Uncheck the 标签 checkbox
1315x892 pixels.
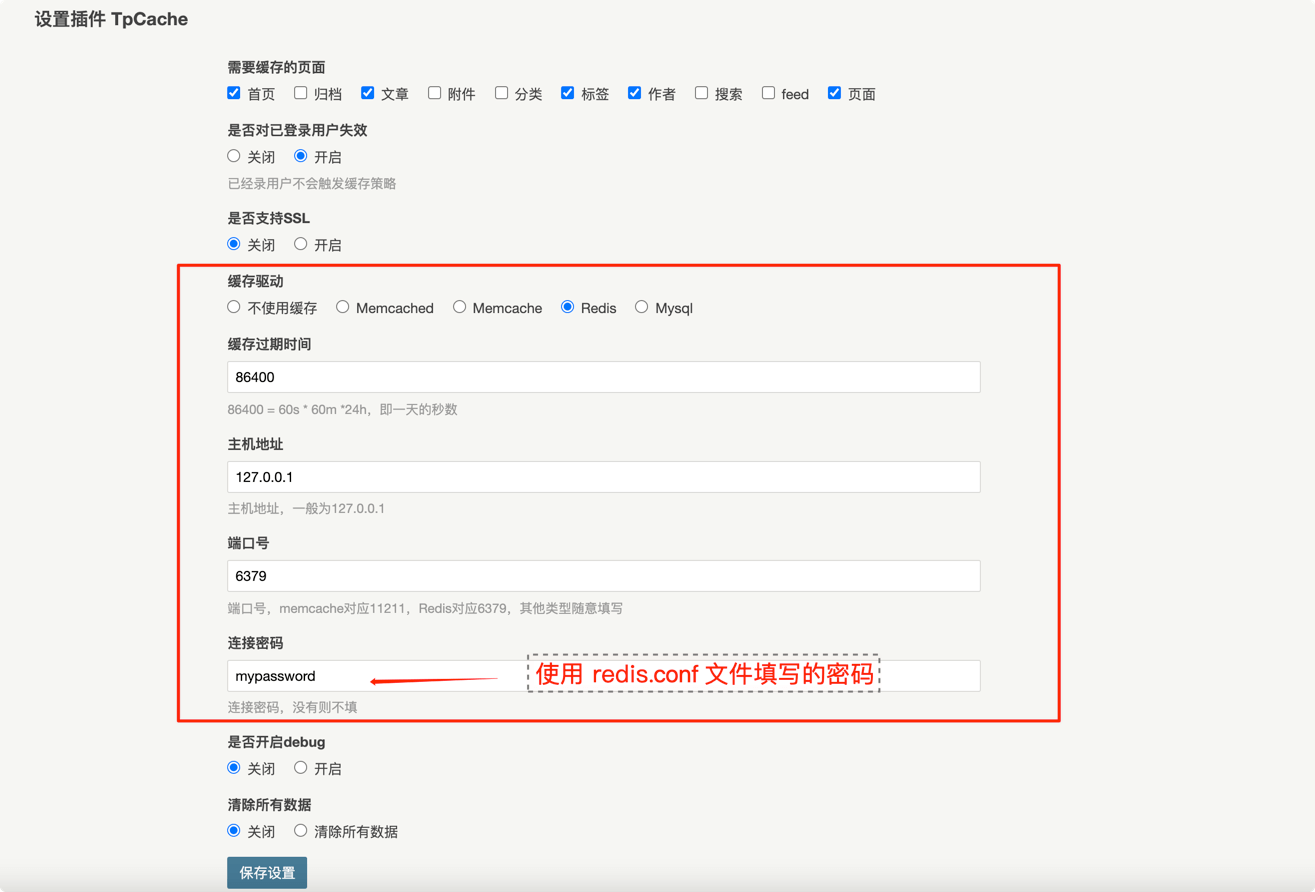(567, 93)
